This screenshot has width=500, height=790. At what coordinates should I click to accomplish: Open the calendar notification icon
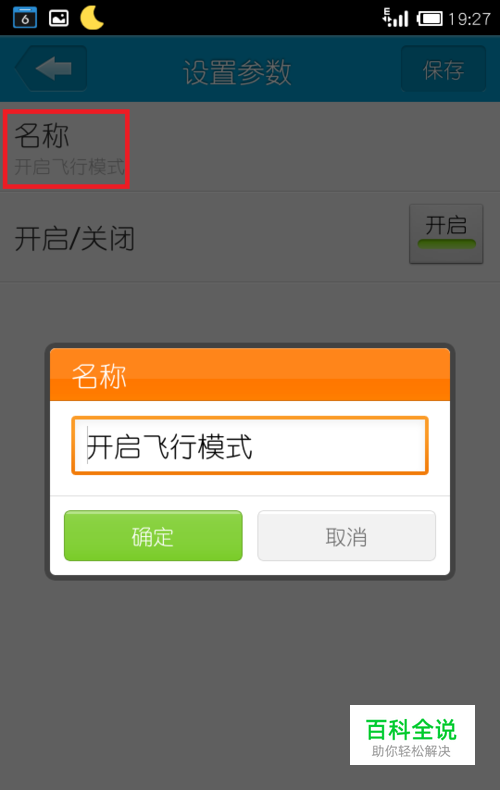[25, 18]
